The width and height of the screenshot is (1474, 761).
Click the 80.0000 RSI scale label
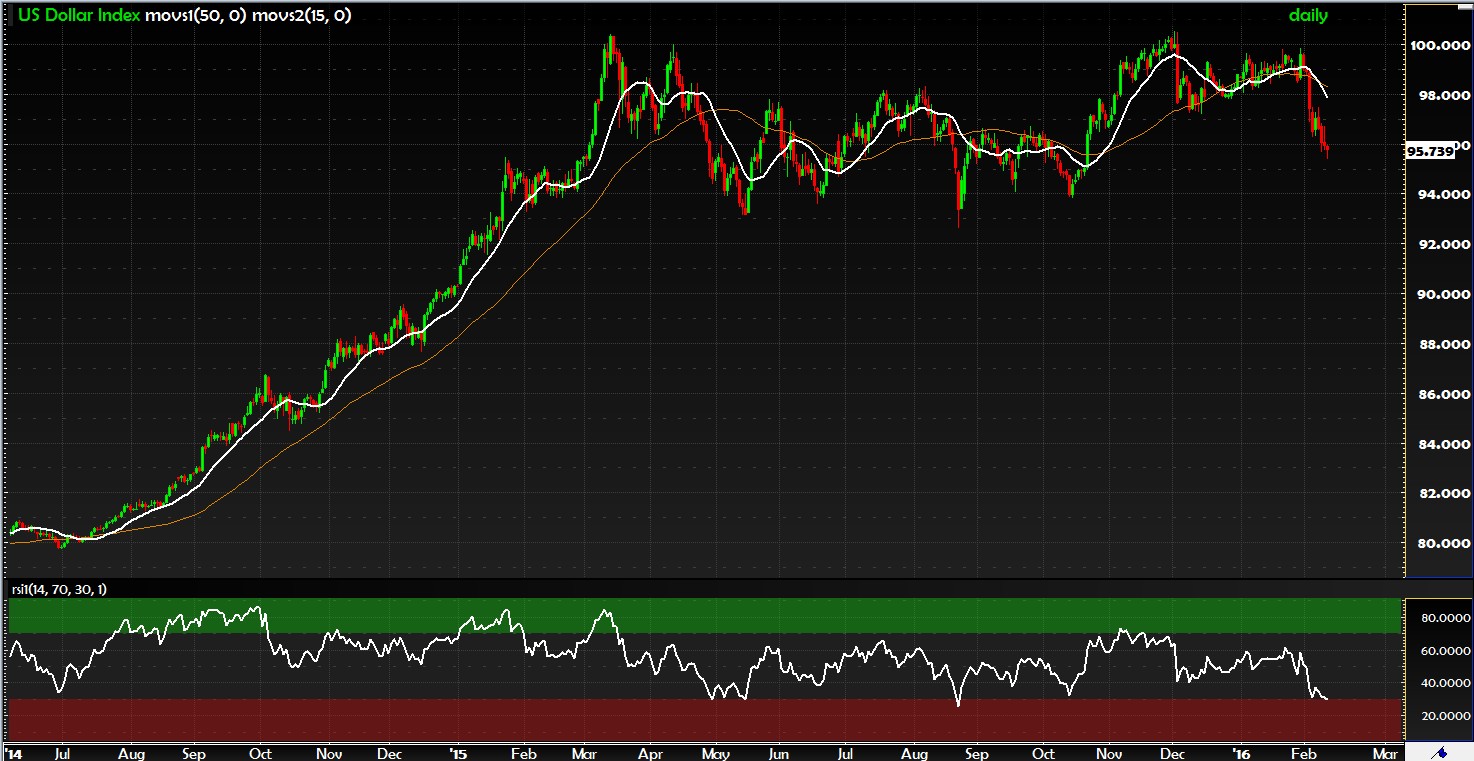tap(1440, 619)
